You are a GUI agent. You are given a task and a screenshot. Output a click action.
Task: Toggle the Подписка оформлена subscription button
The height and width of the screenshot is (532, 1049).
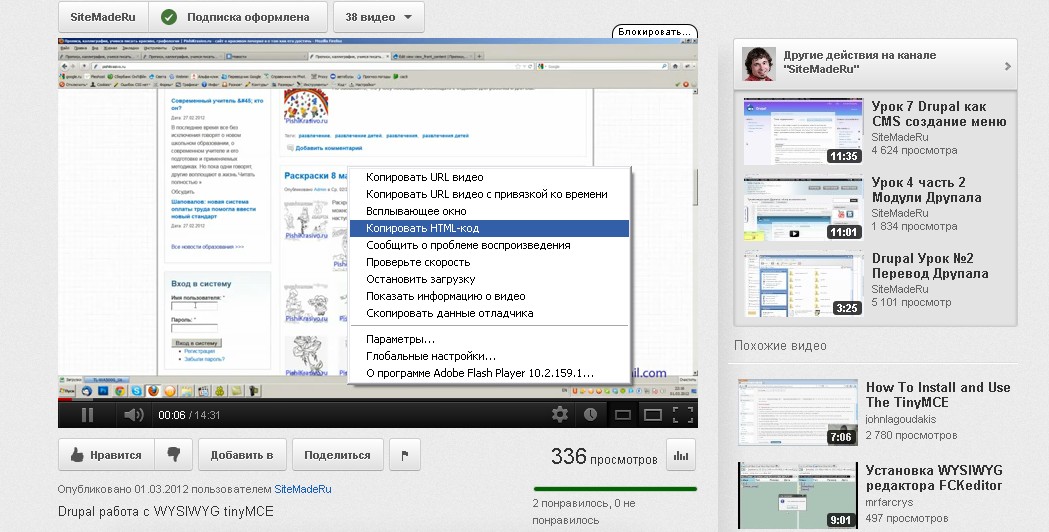click(237, 17)
